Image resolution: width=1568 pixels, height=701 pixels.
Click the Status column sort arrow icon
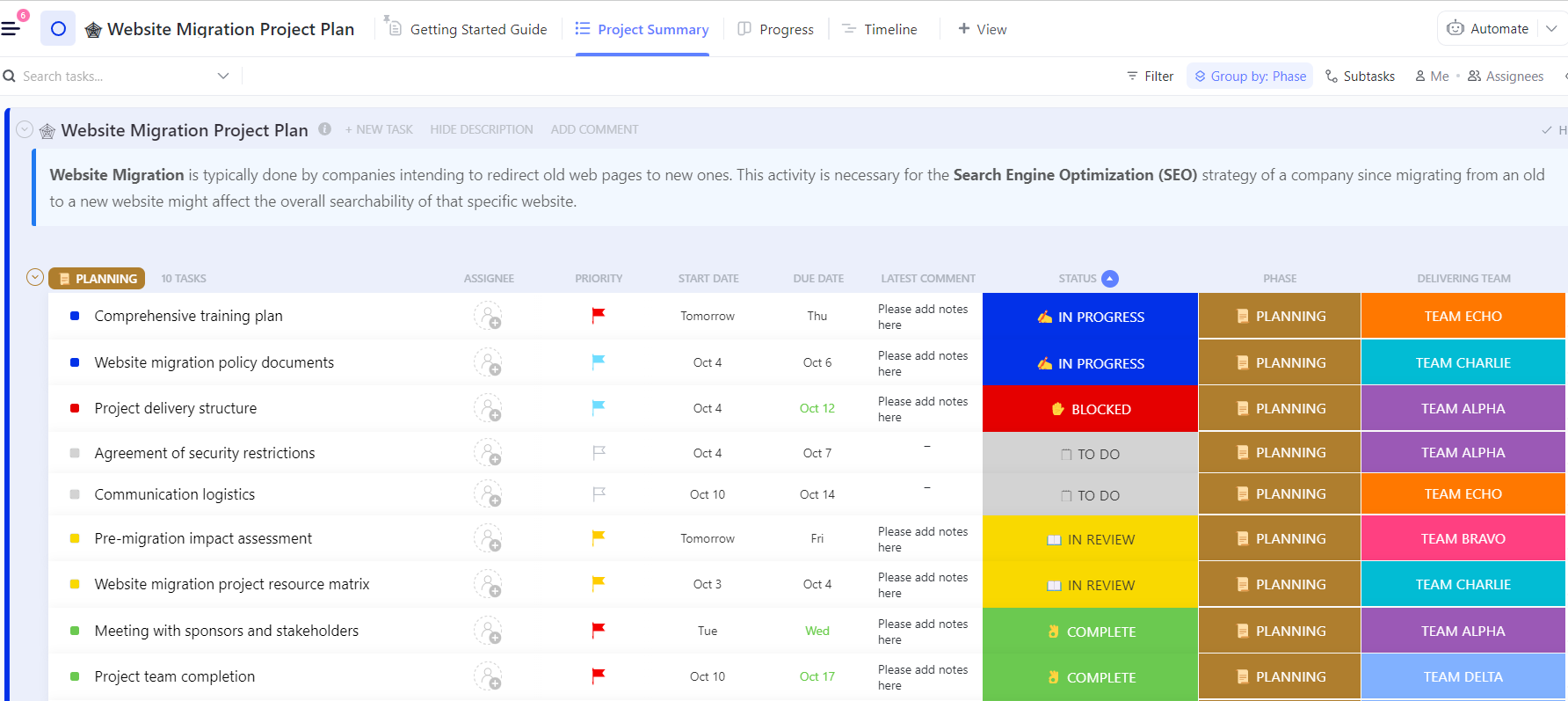(1110, 278)
